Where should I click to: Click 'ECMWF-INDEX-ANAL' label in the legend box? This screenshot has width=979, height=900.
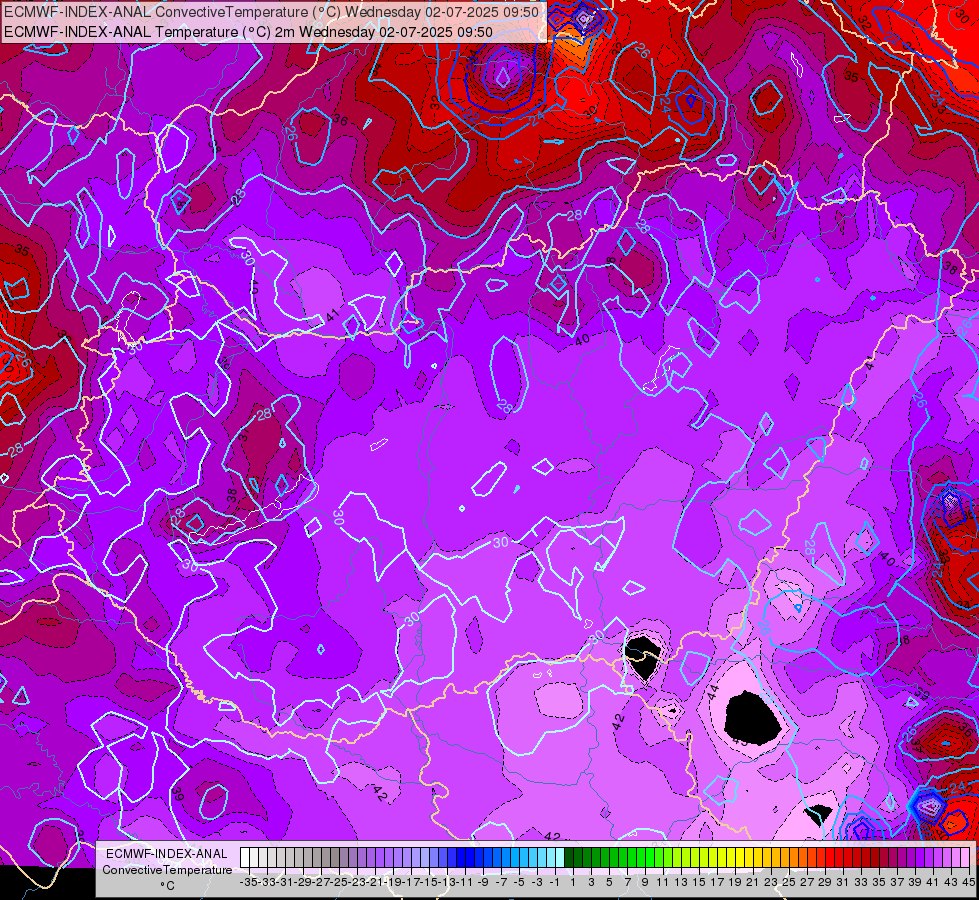point(167,854)
